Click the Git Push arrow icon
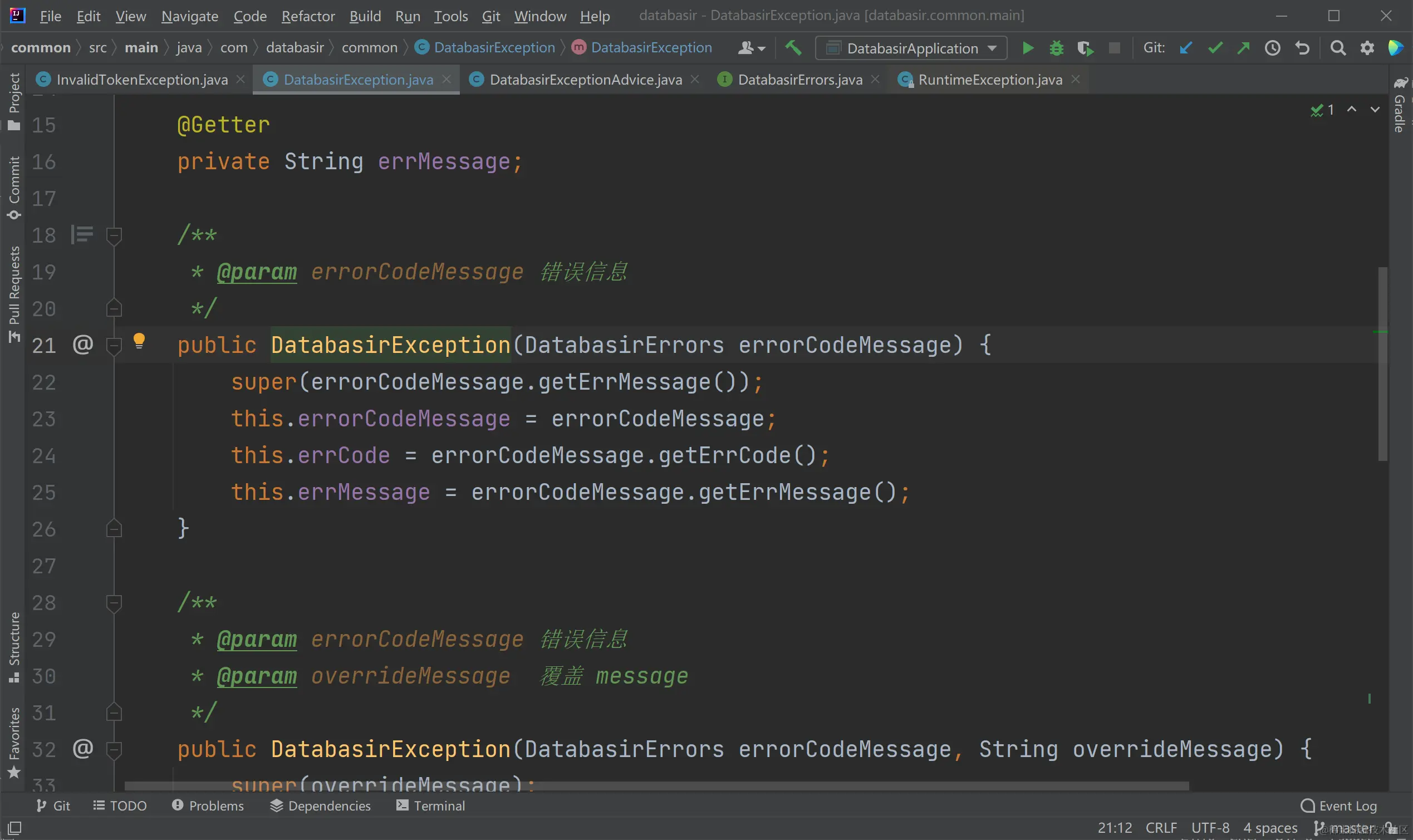This screenshot has width=1413, height=840. click(1243, 48)
